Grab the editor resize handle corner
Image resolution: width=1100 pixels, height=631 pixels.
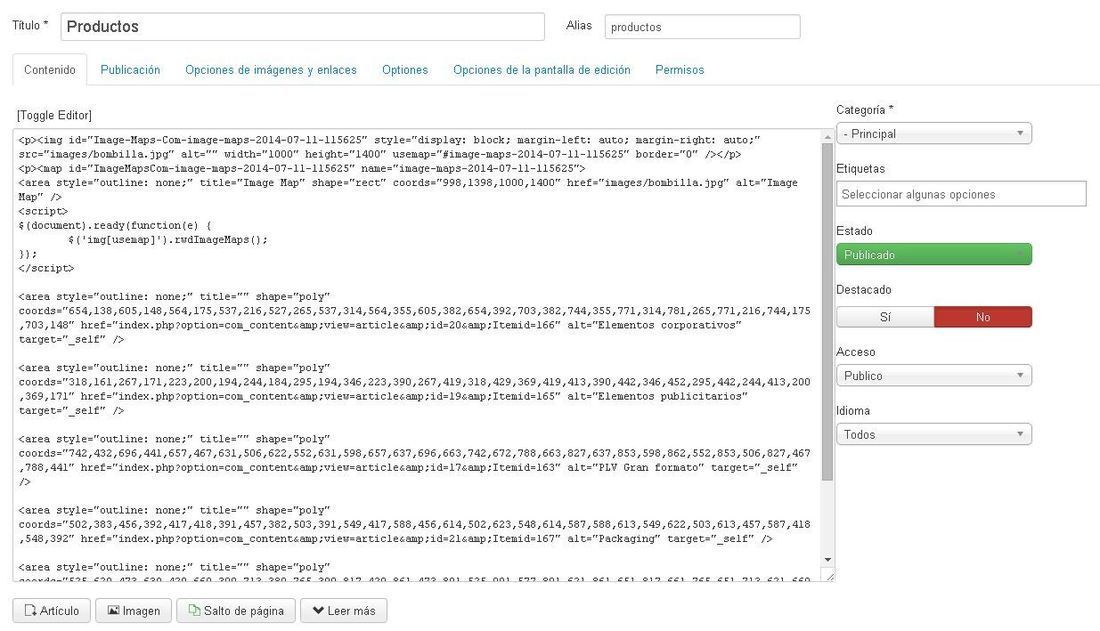[830, 576]
